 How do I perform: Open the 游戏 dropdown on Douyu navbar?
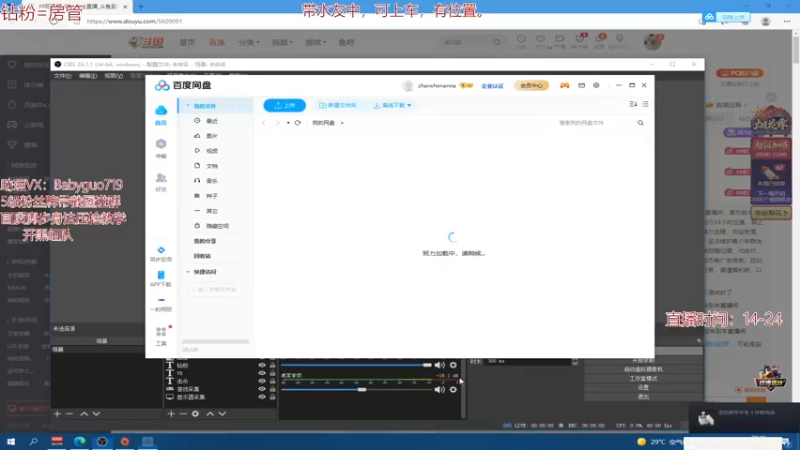[315, 42]
